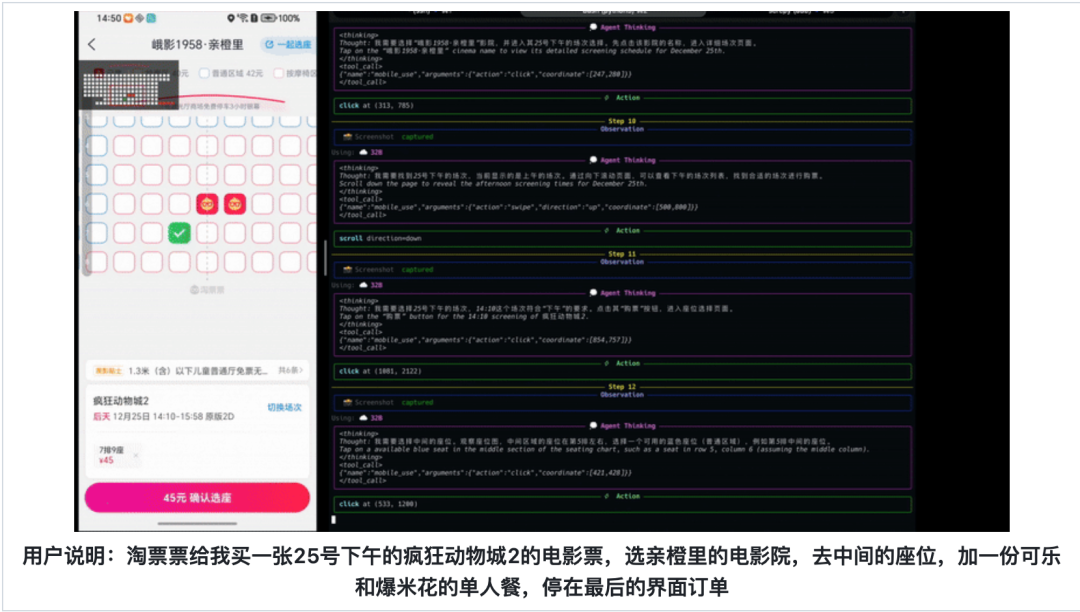Tap the back arrow in the seat selection header
Viewport: 1080px width, 612px height.
[x=92, y=45]
